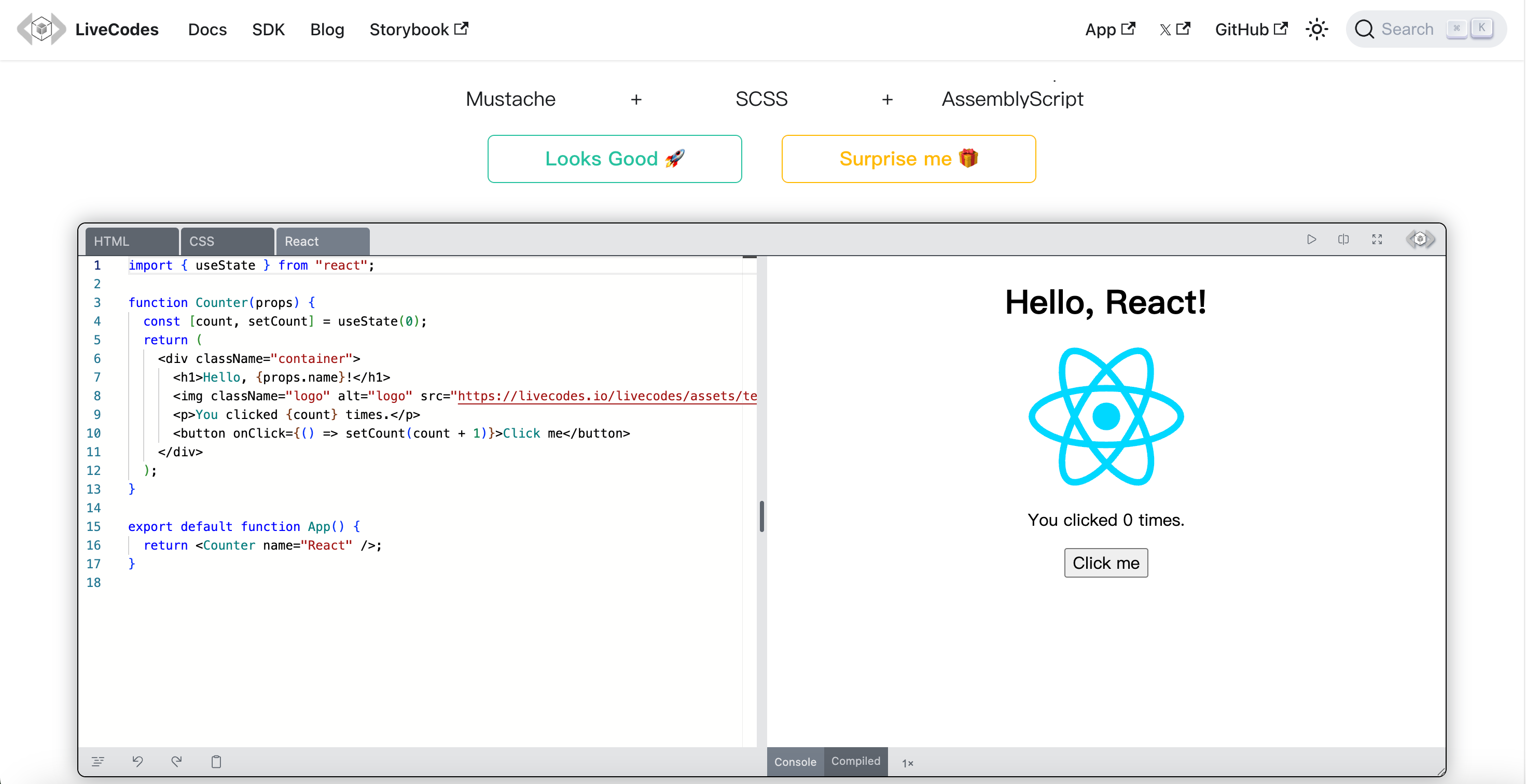This screenshot has width=1526, height=784.
Task: Click the copy to clipboard icon
Action: point(216,762)
